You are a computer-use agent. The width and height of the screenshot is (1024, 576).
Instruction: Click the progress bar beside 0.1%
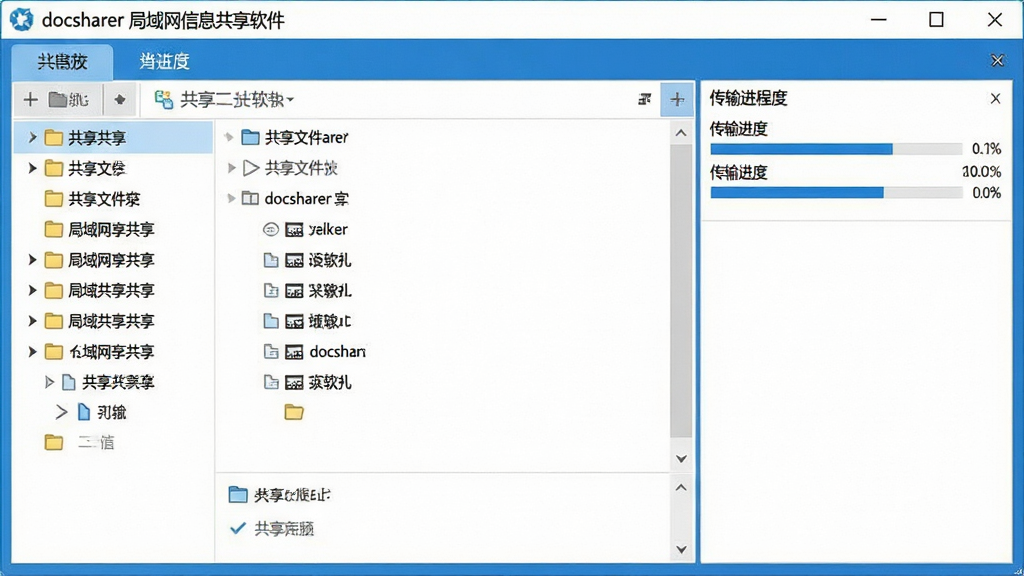836,149
